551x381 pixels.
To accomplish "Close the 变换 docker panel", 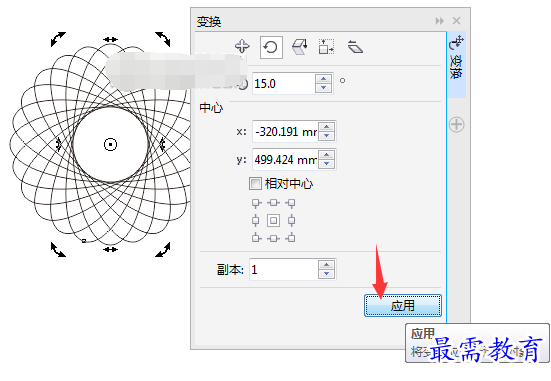I will [456, 21].
